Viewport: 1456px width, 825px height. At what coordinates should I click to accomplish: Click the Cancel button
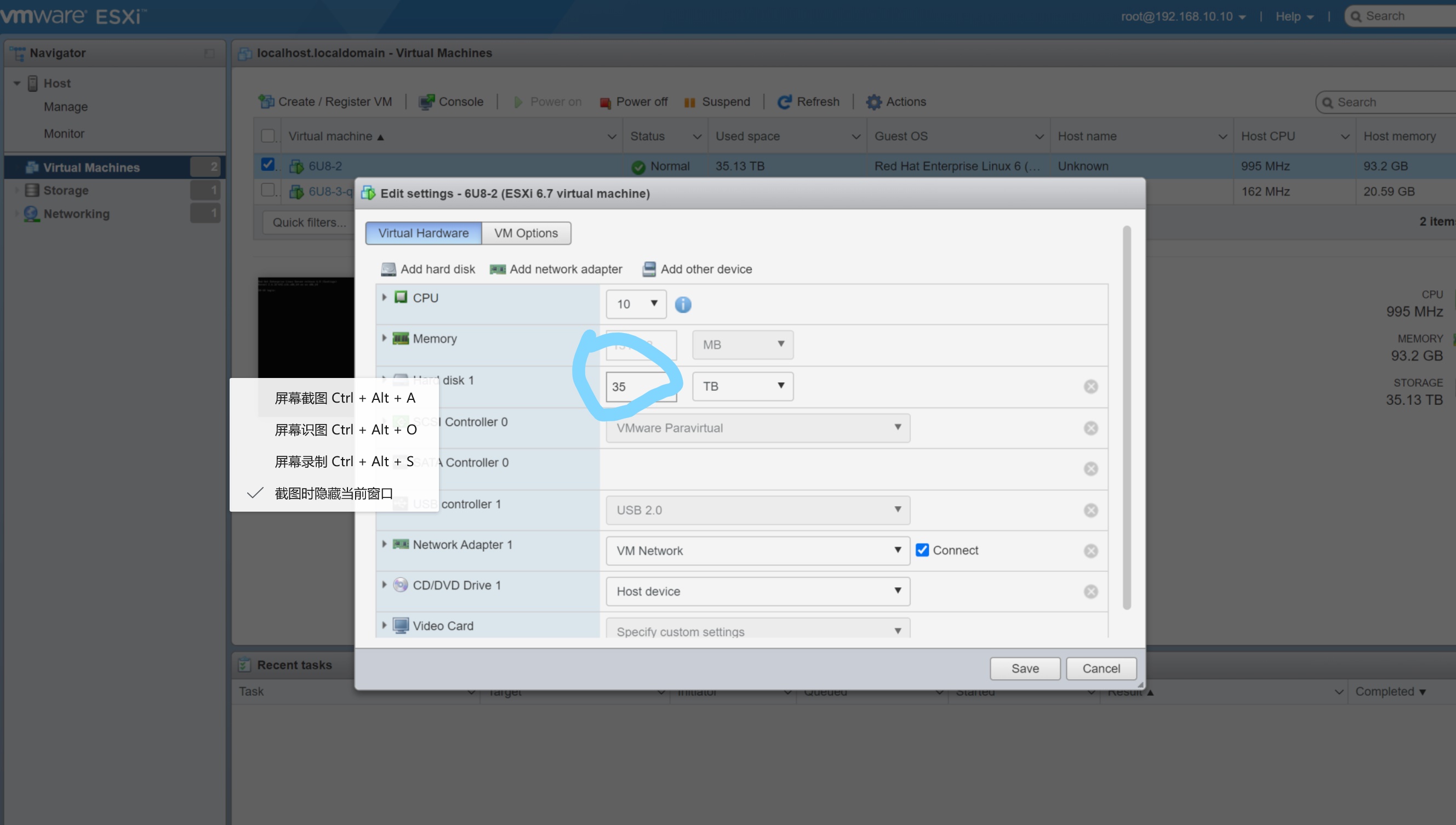click(1101, 669)
